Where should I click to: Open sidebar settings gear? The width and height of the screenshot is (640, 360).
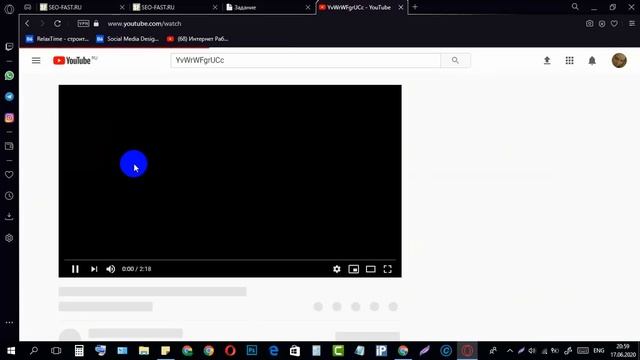9,238
